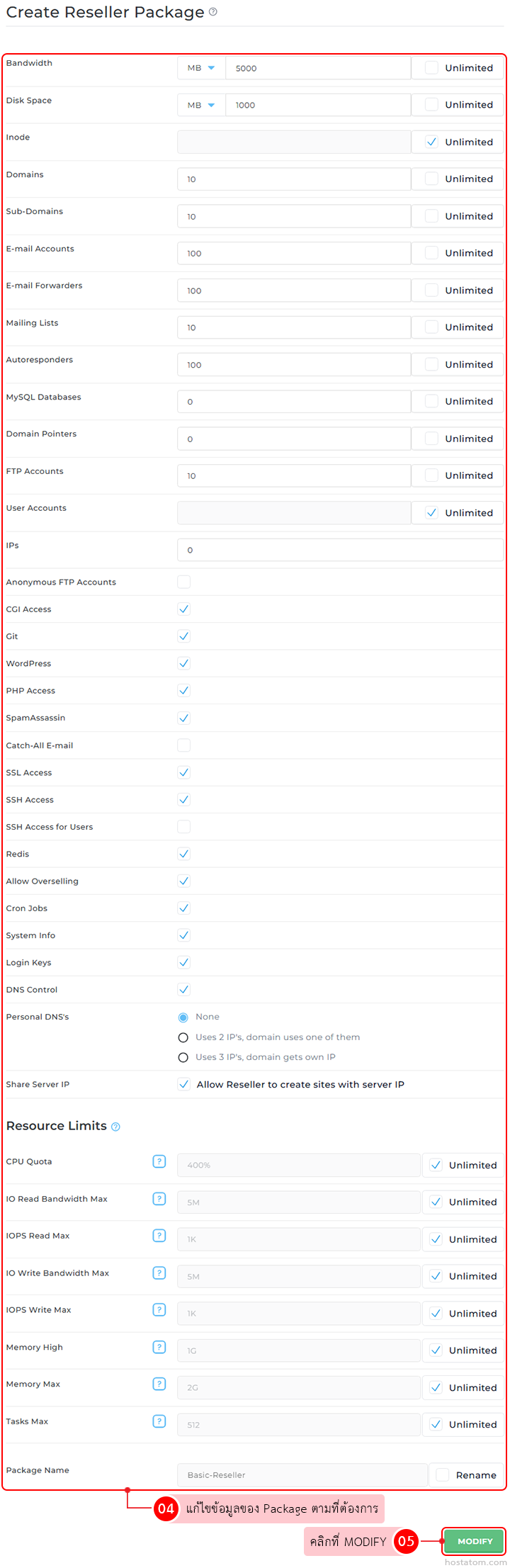Uncheck Unlimited for Inode
This screenshot has height=1568, width=510.
click(x=431, y=142)
